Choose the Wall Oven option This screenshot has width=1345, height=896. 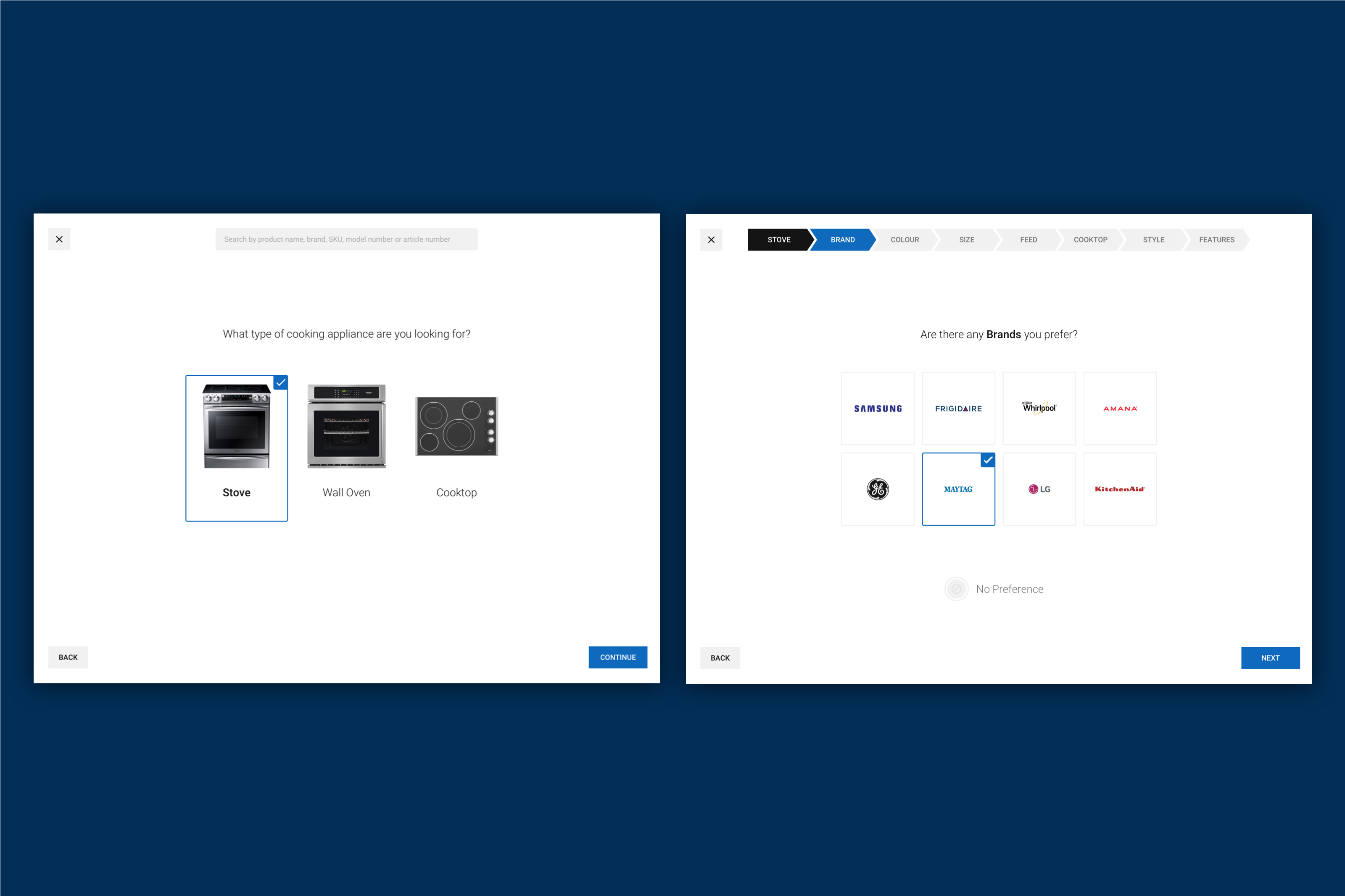(346, 441)
